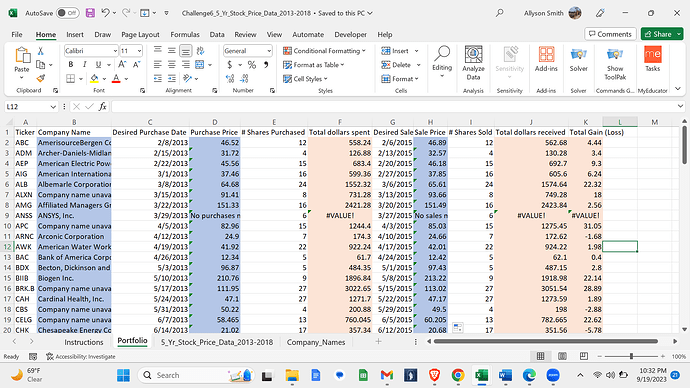Click the Paste clipboard icon
This screenshot has height=388, width=690.
(x=22, y=56)
